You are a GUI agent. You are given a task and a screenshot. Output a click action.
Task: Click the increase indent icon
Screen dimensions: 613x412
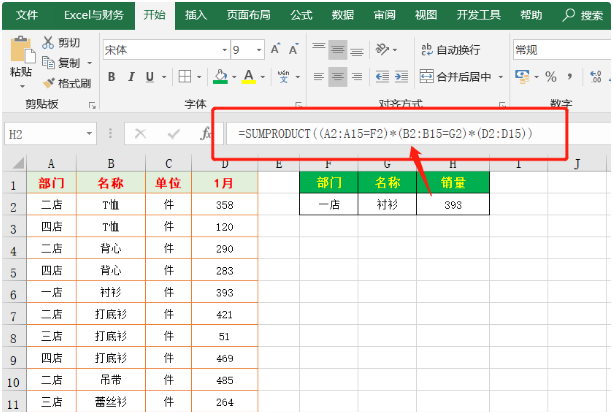tap(401, 77)
